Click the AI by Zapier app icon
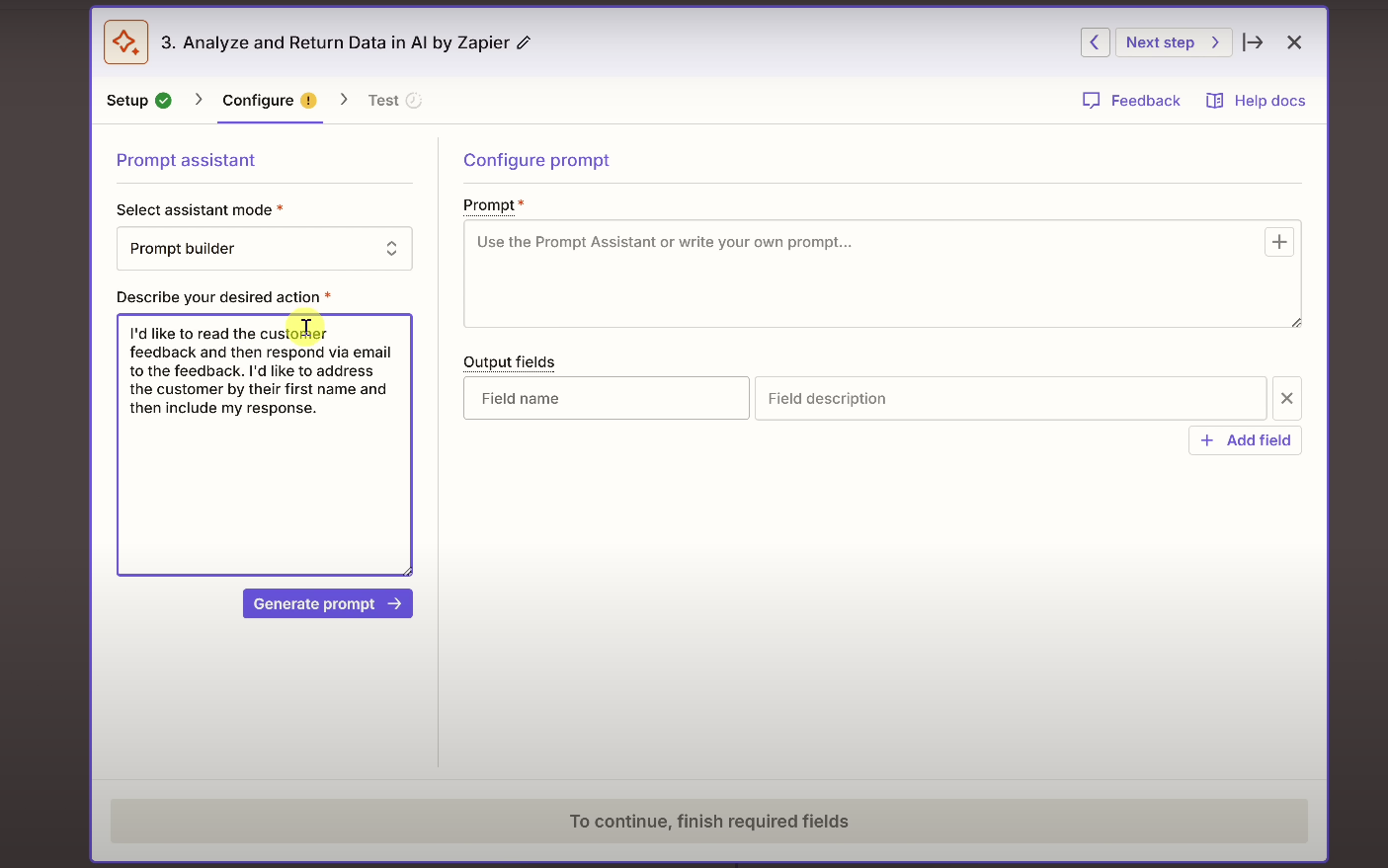 tap(126, 42)
